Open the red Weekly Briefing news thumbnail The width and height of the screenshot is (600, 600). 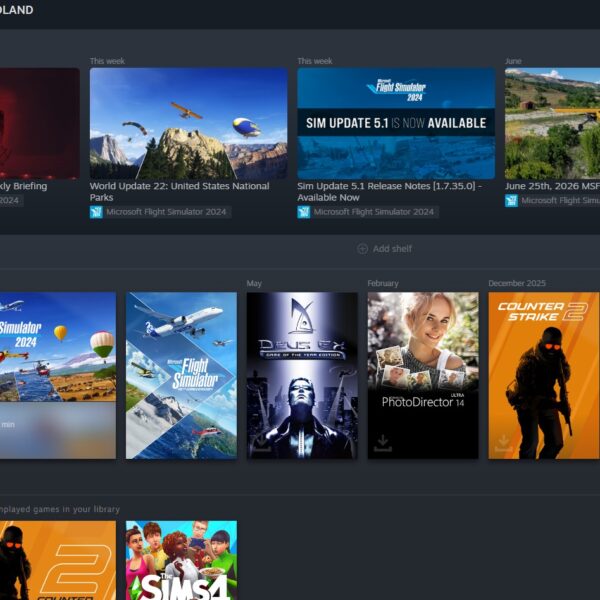coord(40,123)
